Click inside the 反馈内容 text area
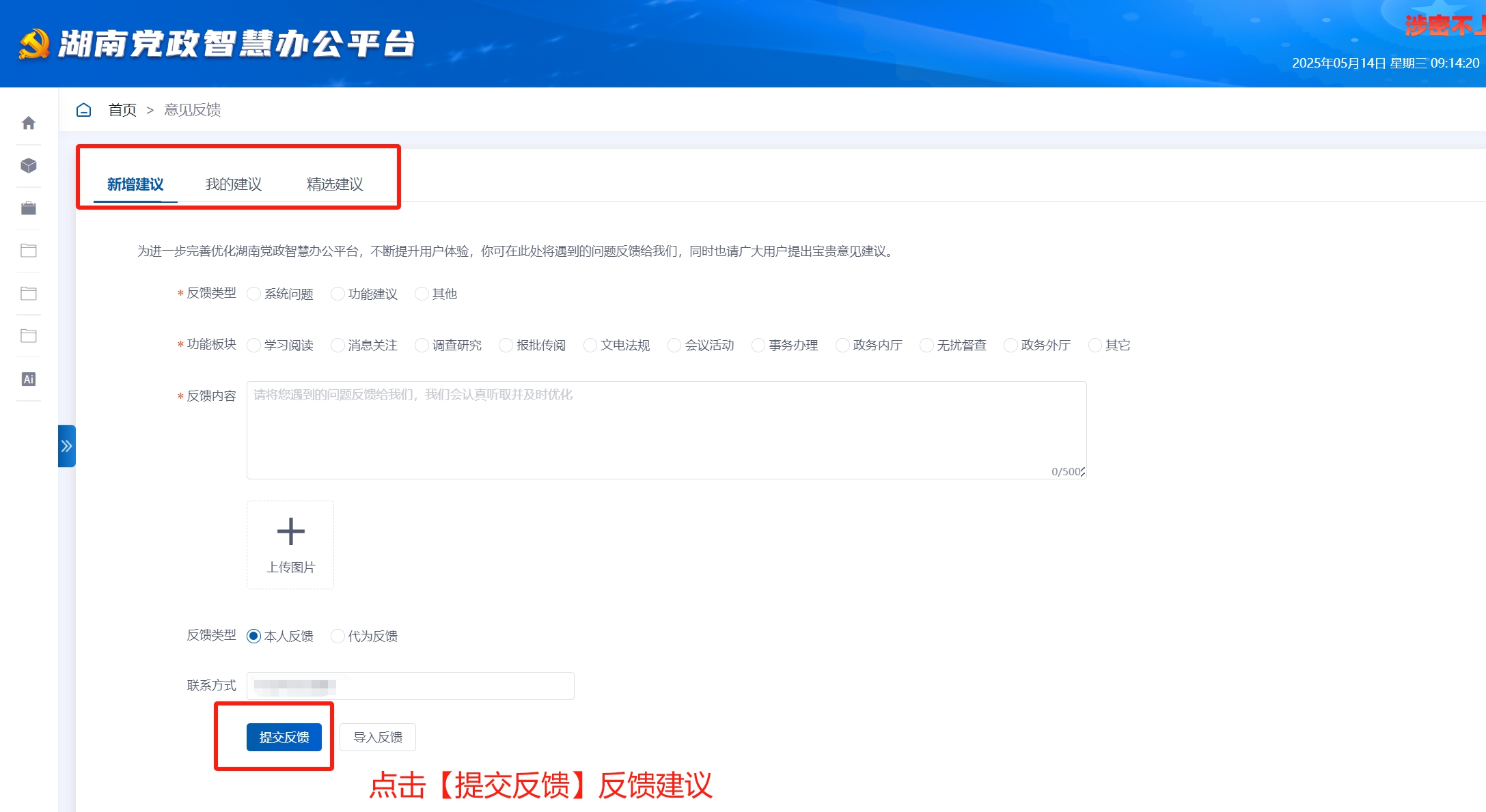 coord(666,430)
